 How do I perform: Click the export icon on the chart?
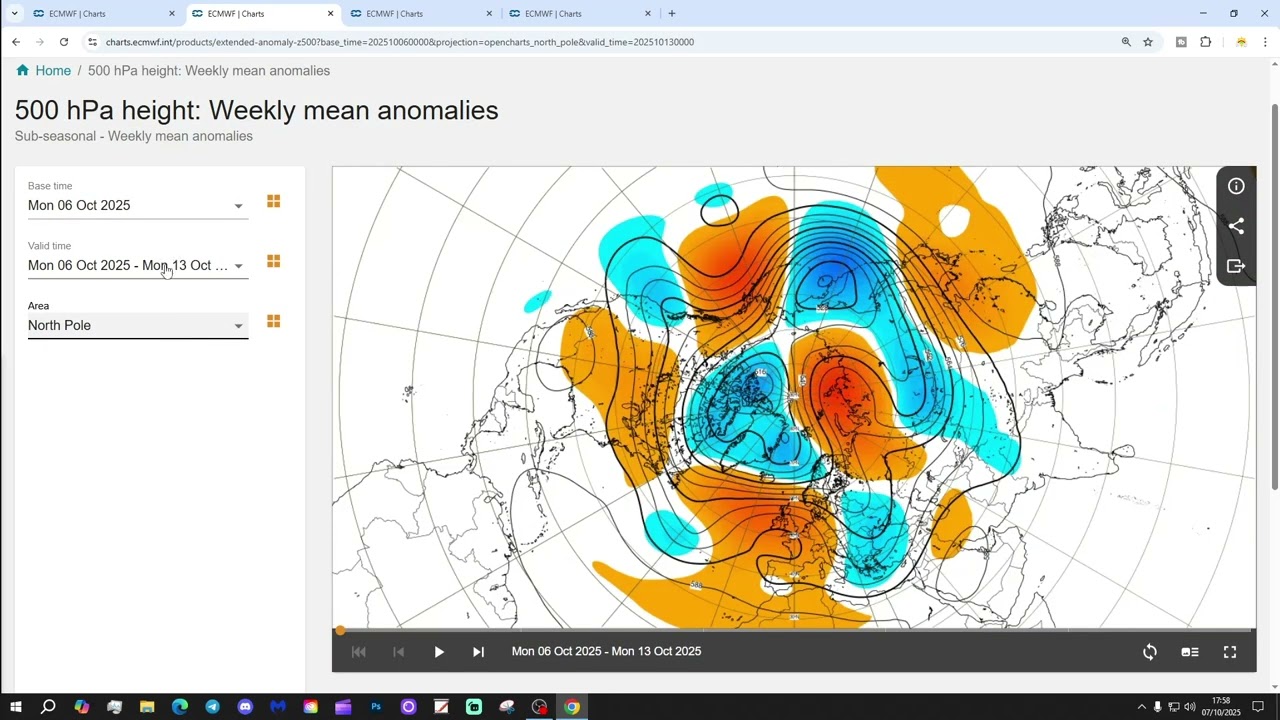pos(1236,266)
